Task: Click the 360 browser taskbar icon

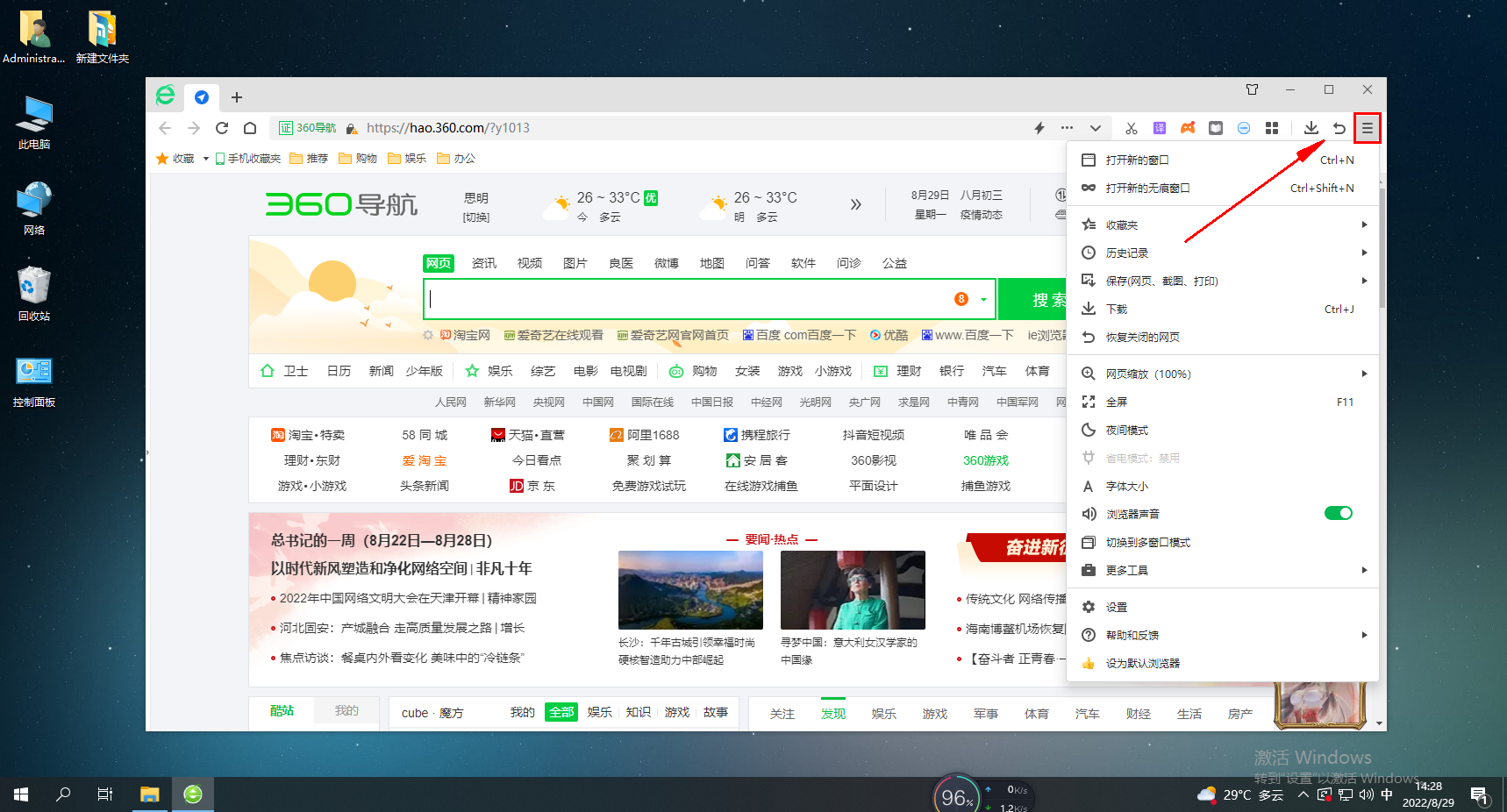Action: pyautogui.click(x=193, y=794)
